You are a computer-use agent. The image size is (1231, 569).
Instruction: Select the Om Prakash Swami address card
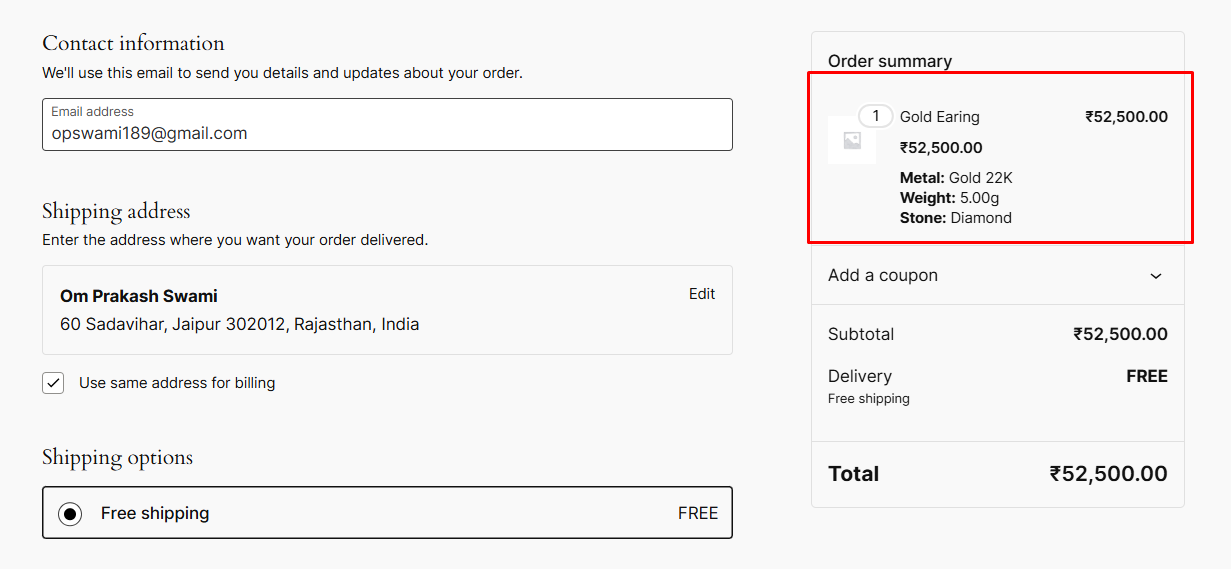[x=387, y=310]
